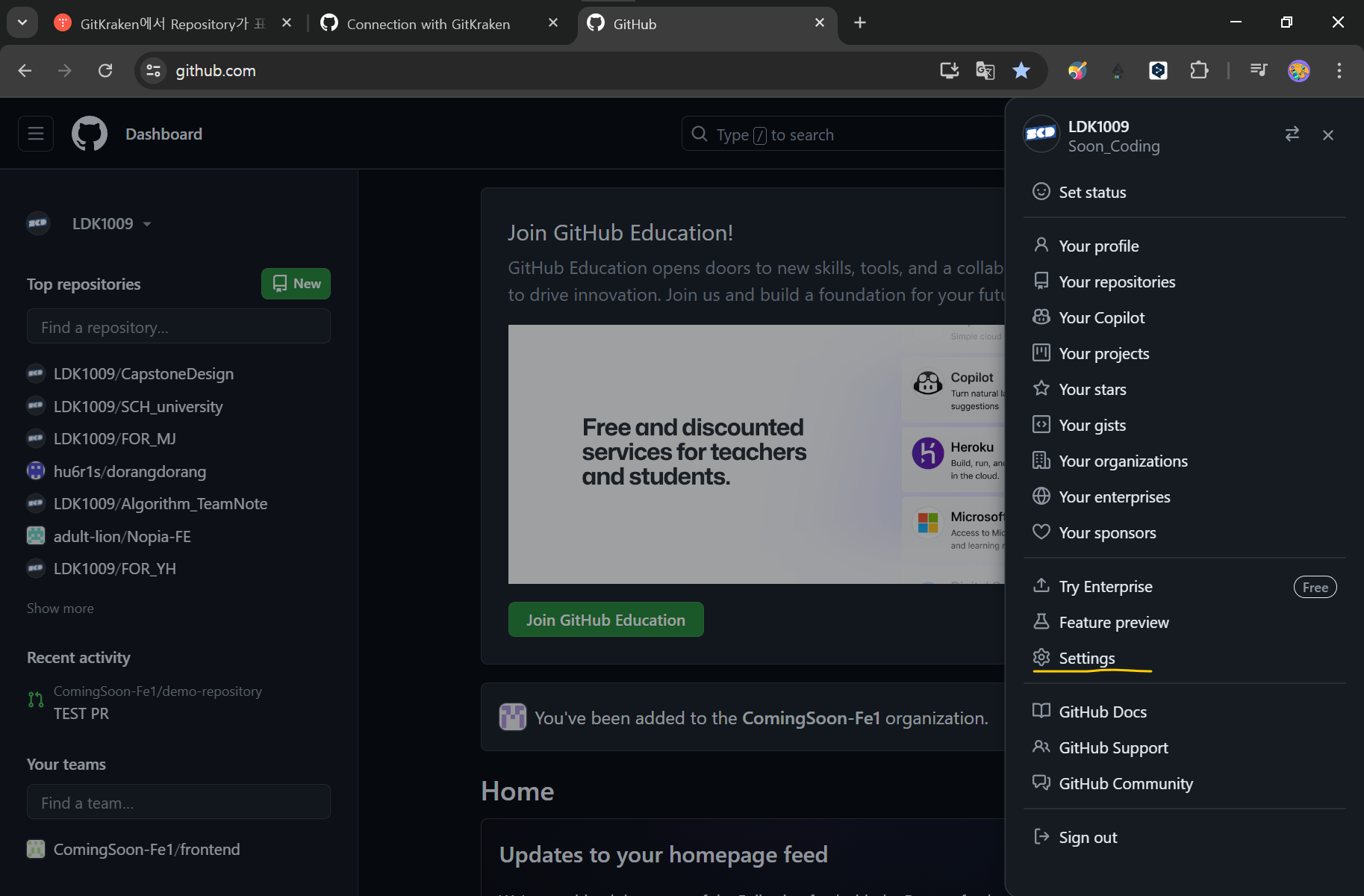Viewport: 1364px width, 896px height.
Task: Focus the Find a repository field
Action: 178,327
